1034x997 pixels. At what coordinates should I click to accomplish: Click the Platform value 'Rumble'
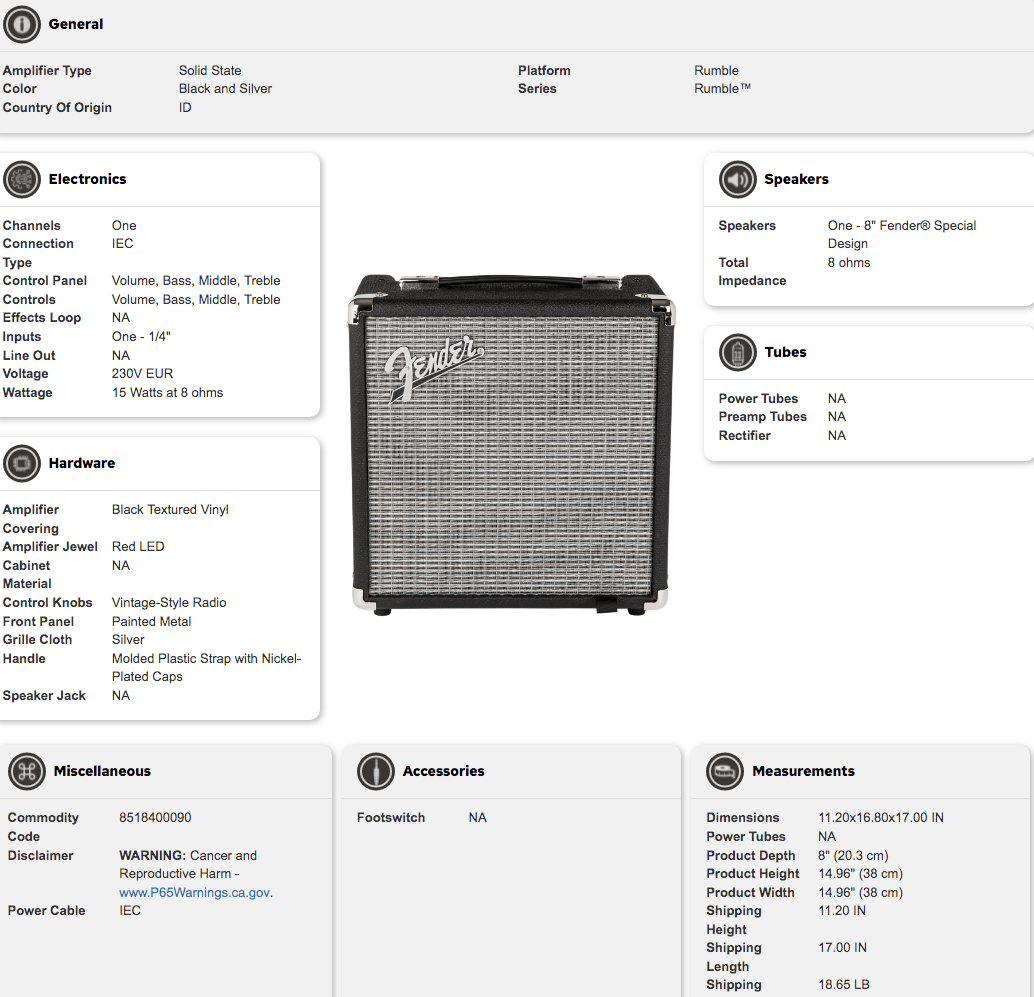coord(716,71)
